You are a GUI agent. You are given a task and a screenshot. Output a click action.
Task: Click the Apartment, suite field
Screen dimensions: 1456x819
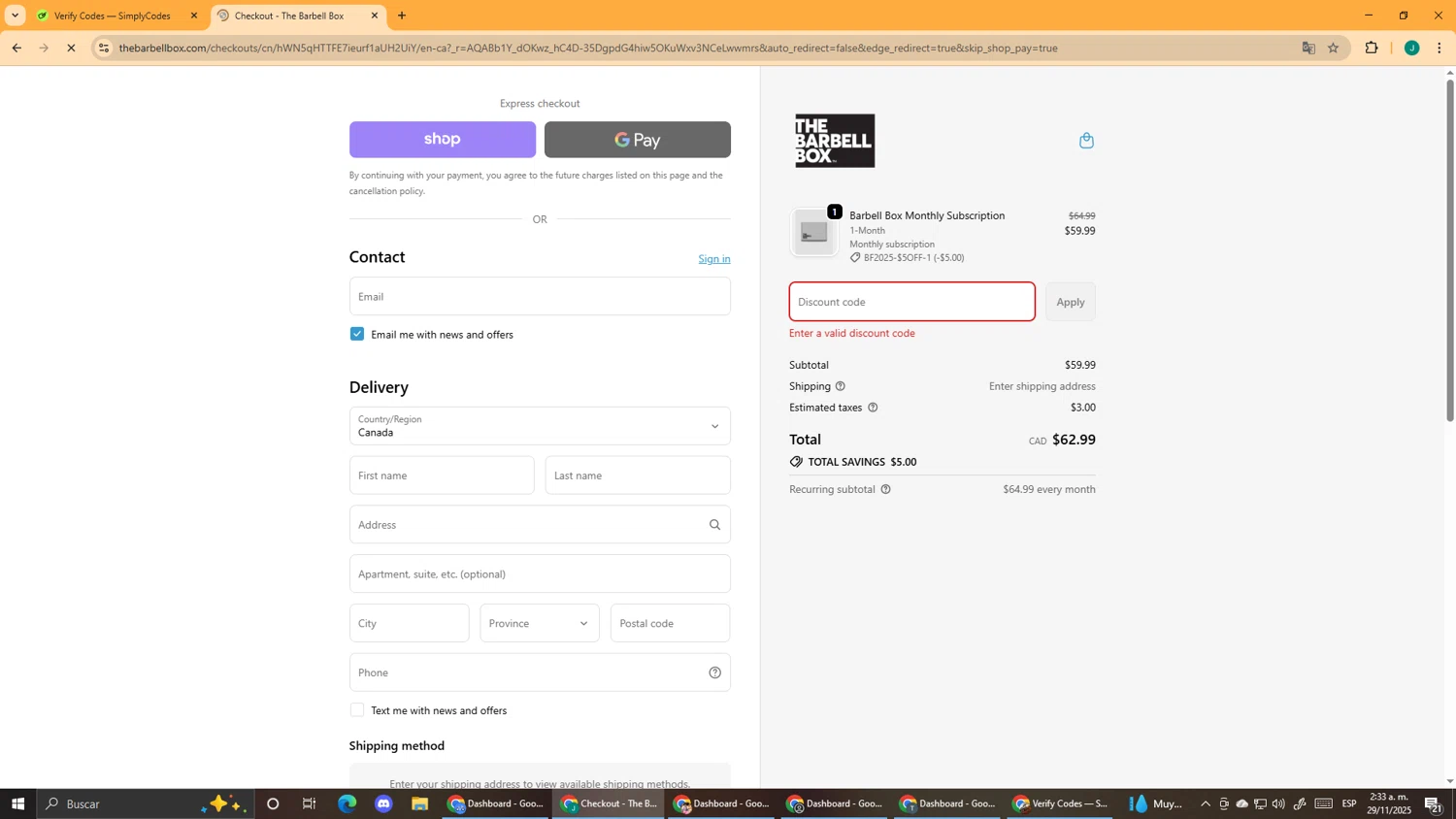point(540,573)
